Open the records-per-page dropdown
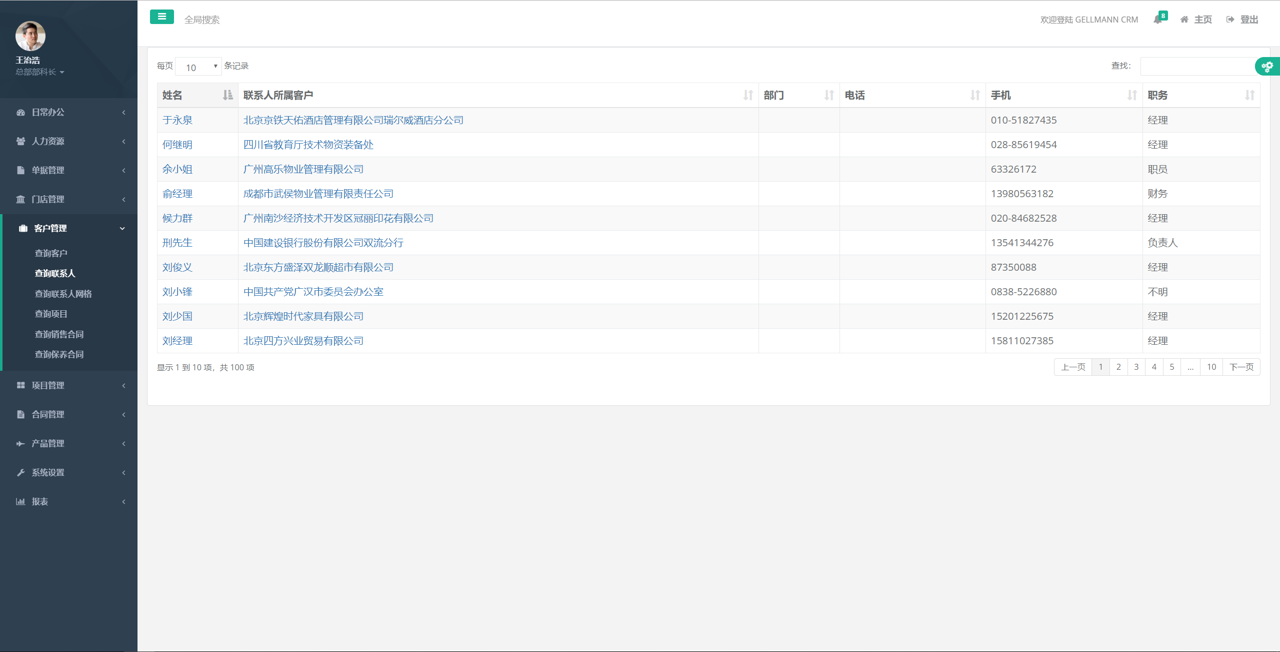The height and width of the screenshot is (652, 1280). point(198,67)
